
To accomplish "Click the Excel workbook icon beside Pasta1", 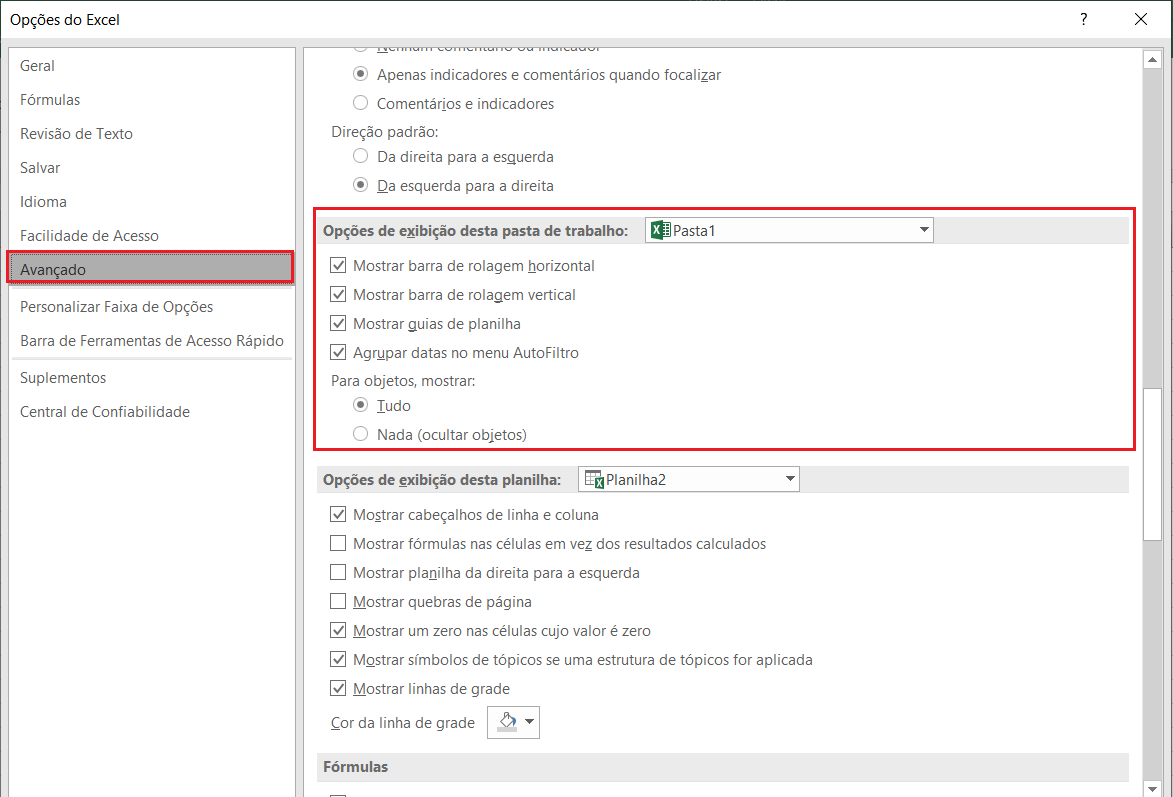I will (x=660, y=231).
